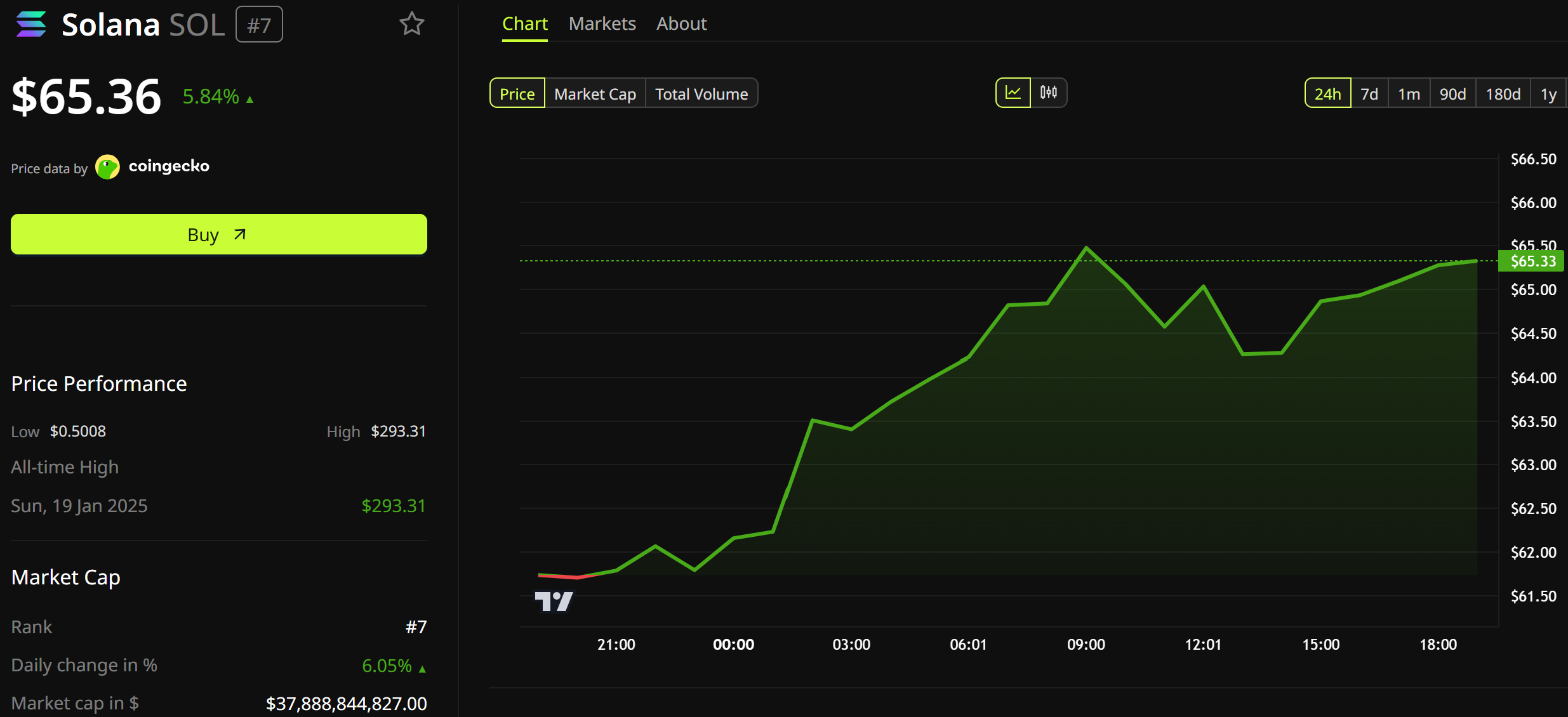
Task: Click the TradingView logo on chart
Action: coord(554,601)
